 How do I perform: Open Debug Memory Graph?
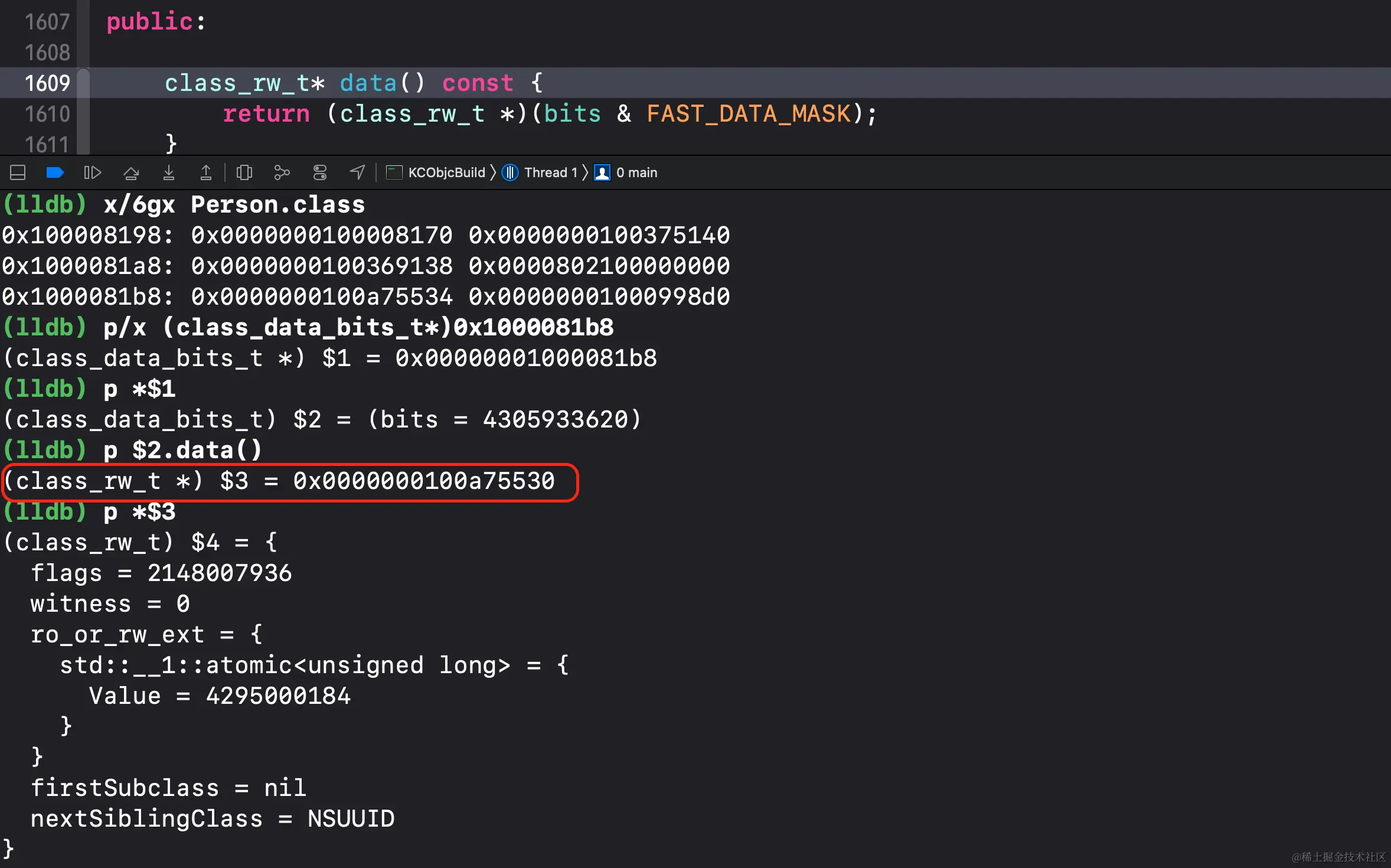click(282, 172)
